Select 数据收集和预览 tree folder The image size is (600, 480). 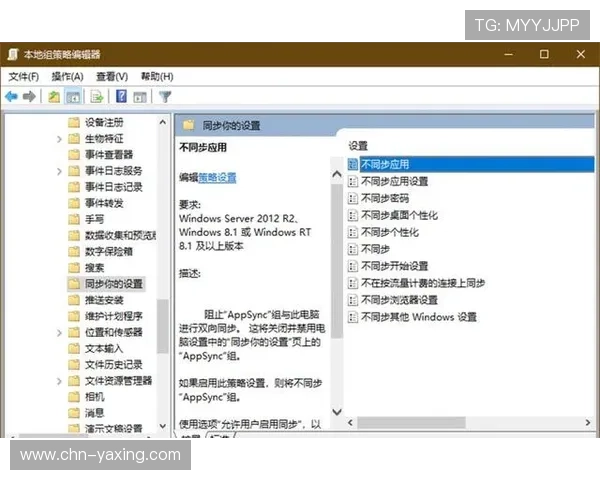pos(121,235)
